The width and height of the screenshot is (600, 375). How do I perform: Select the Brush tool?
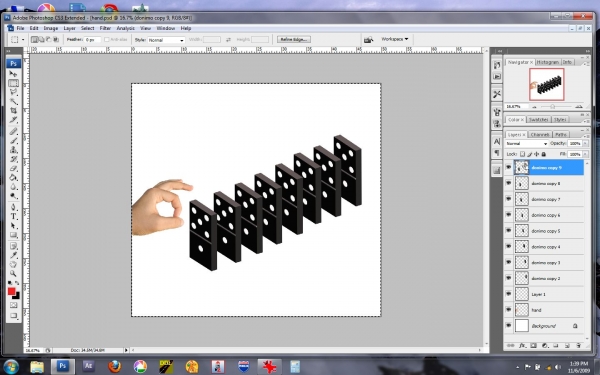[13, 140]
